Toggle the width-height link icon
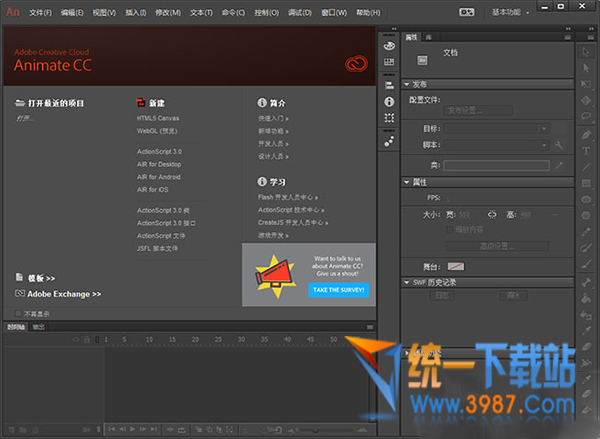Viewport: 600px width, 439px height. 492,215
